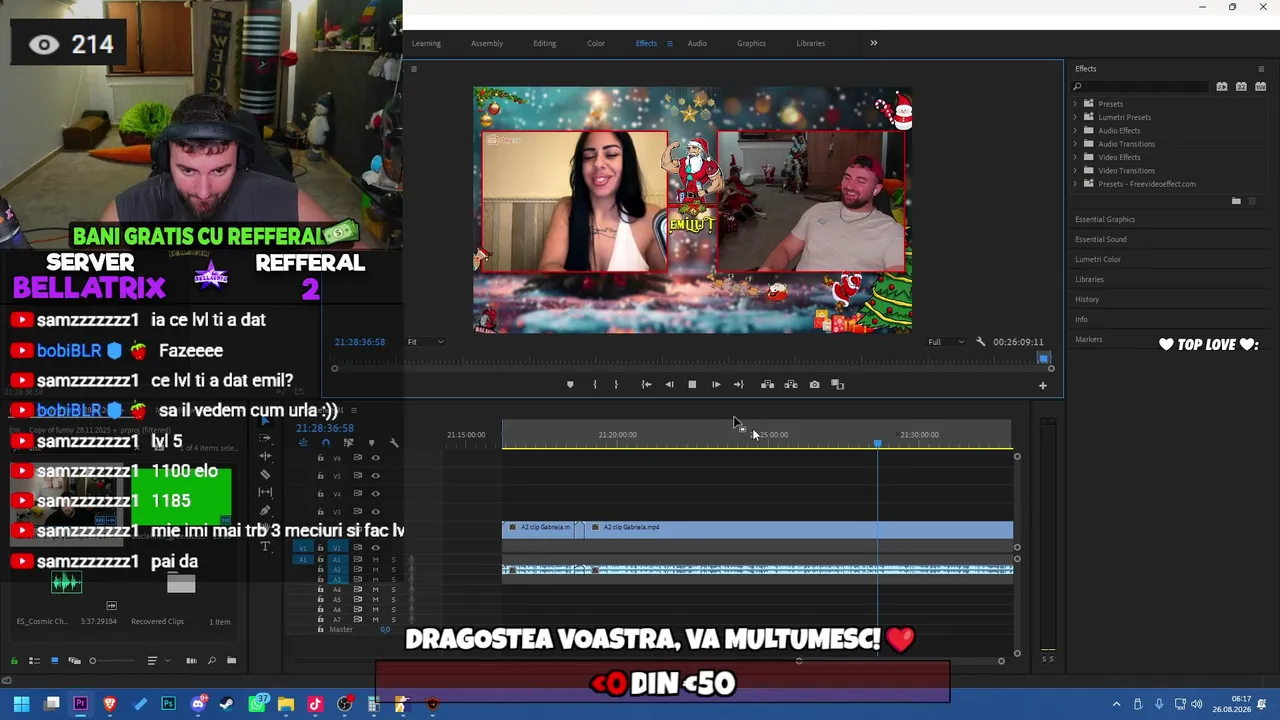Screen dimensions: 1280x720
Task: Switch to the Assembly workspace
Action: point(487,43)
